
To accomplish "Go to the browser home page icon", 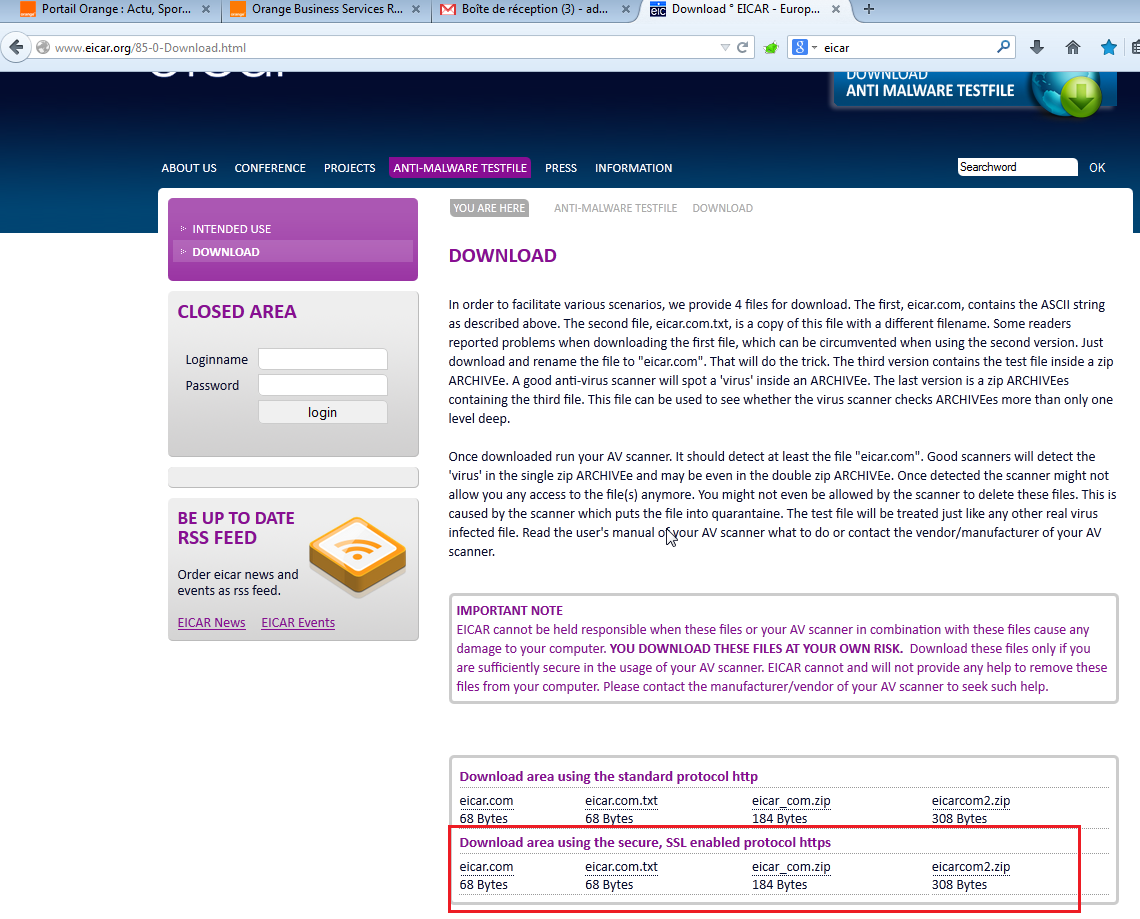I will click(1072, 47).
